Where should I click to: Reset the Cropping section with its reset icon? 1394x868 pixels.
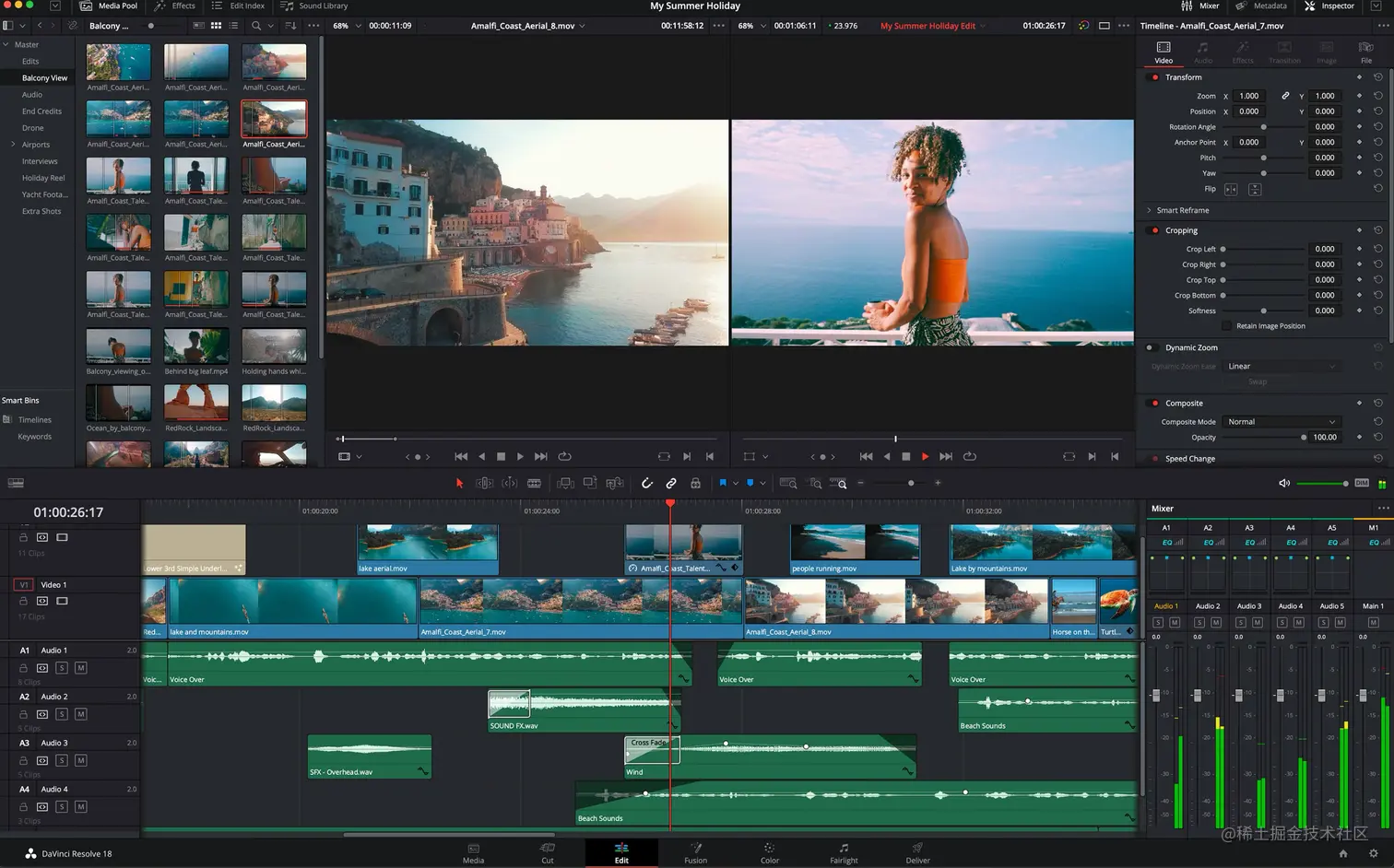[1377, 230]
